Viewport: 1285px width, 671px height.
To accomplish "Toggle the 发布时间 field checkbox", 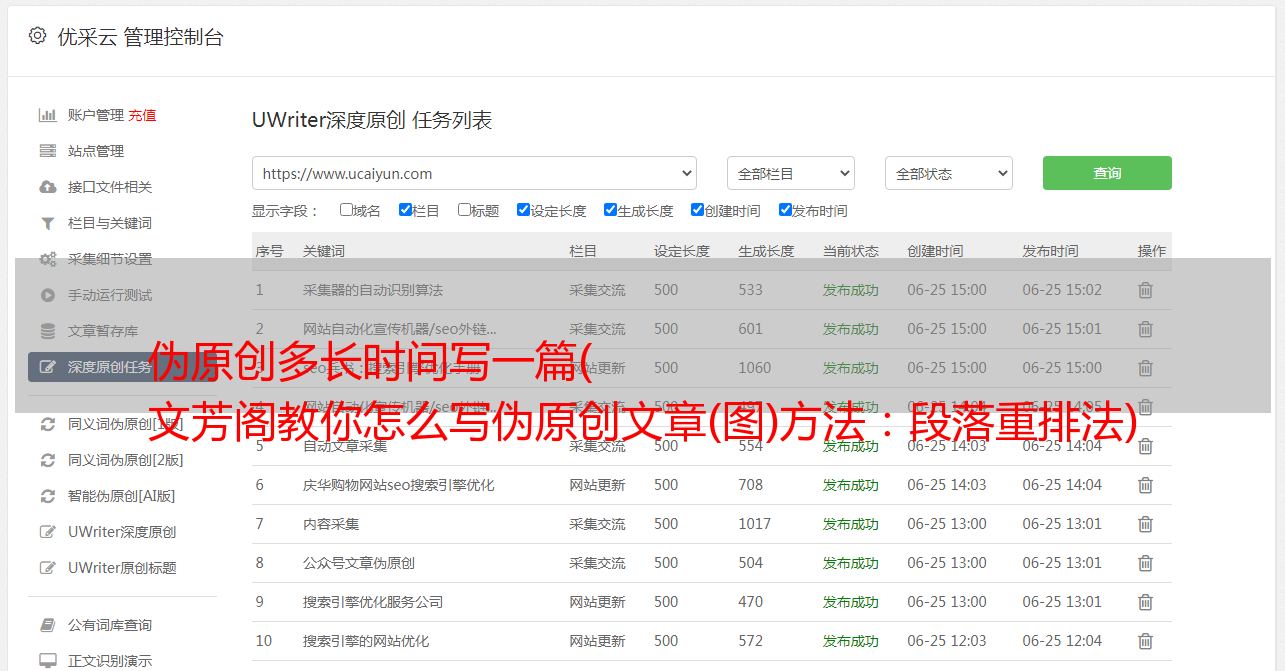I will click(x=785, y=210).
